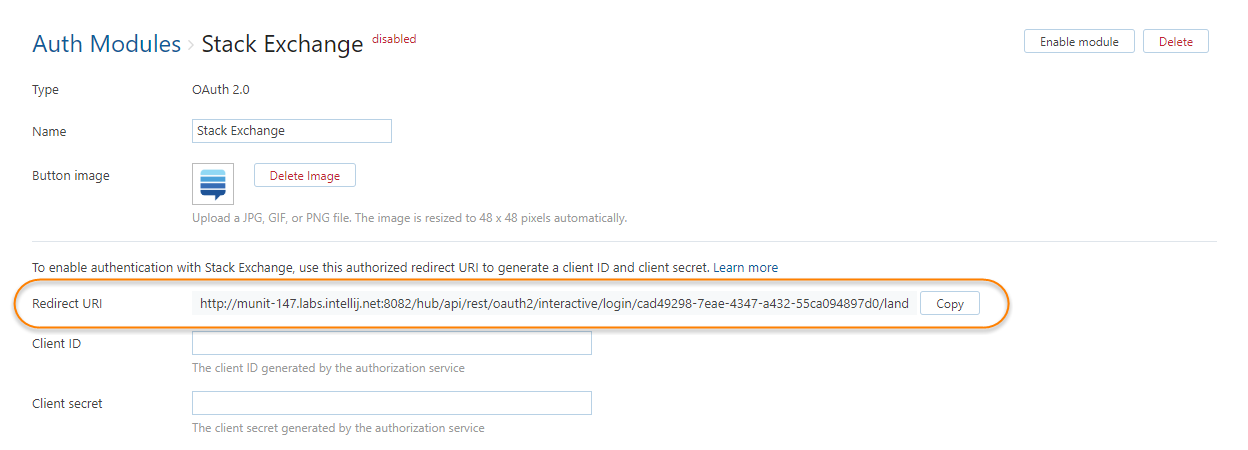The height and width of the screenshot is (450, 1248).
Task: Open the Learn more link
Action: 746,267
